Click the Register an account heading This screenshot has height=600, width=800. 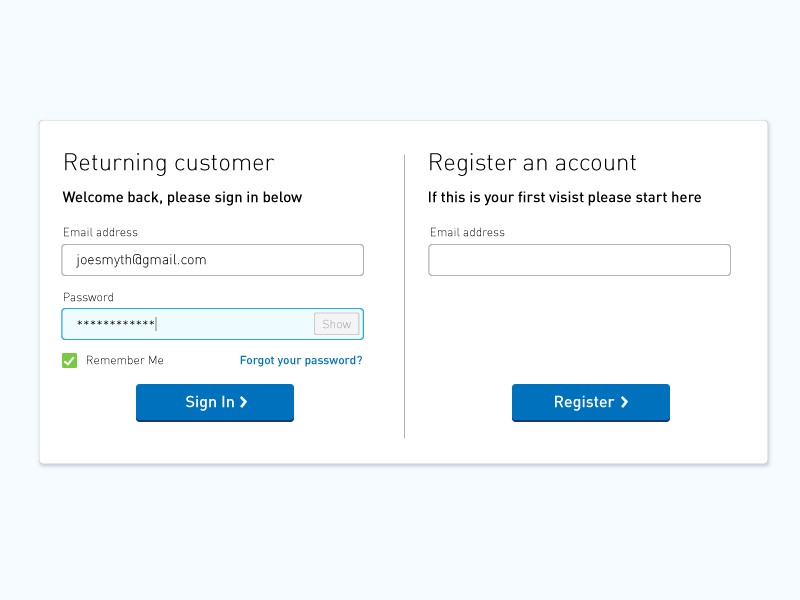pyautogui.click(x=533, y=163)
